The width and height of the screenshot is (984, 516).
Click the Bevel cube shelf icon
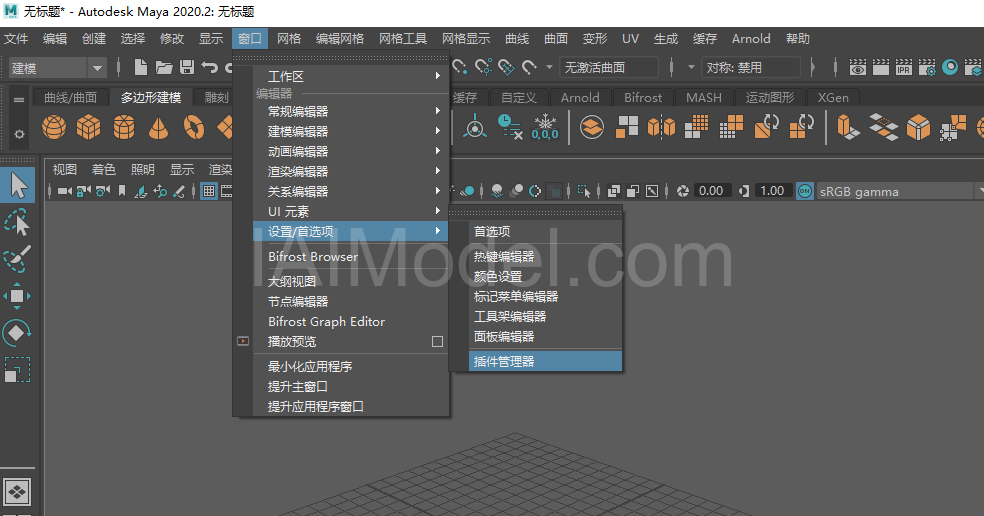[918, 127]
